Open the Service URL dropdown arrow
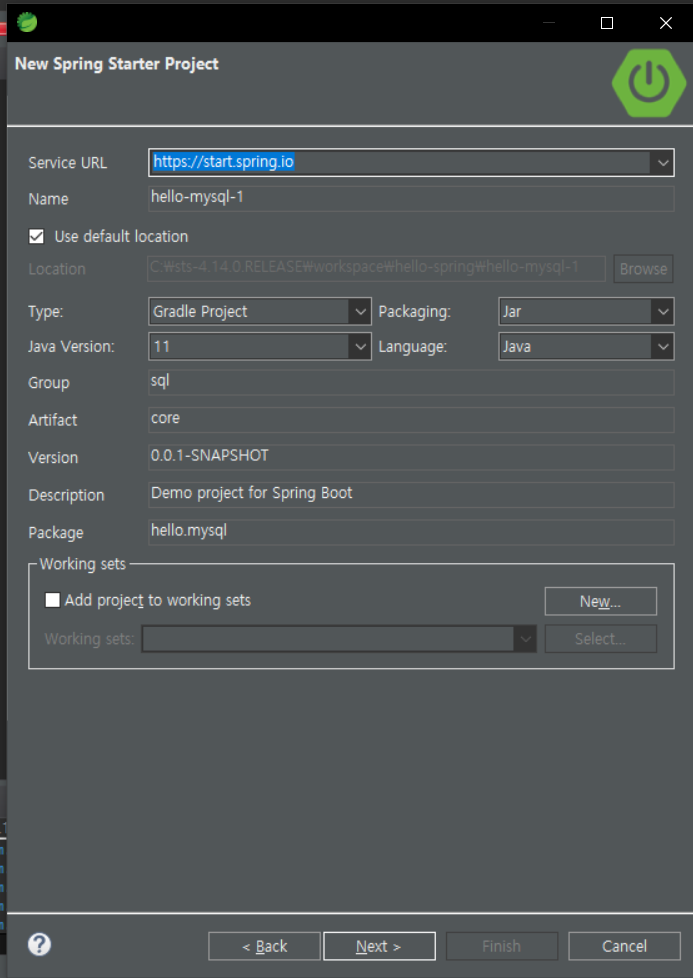 [662, 163]
